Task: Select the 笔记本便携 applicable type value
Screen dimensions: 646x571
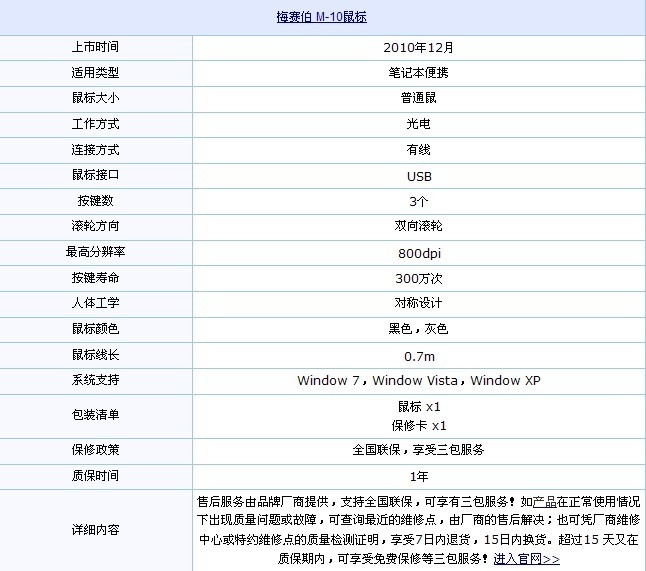Action: [x=418, y=73]
